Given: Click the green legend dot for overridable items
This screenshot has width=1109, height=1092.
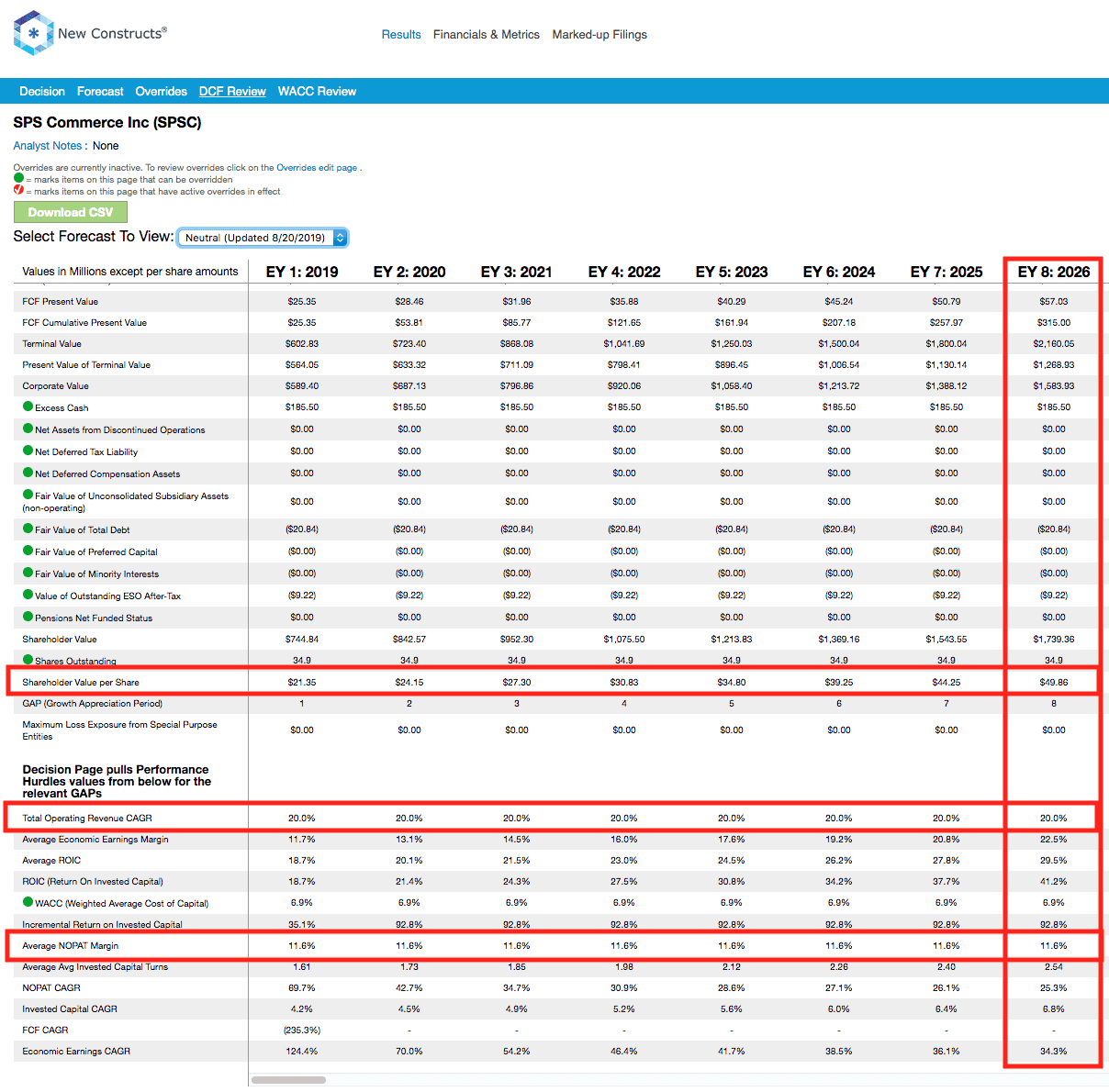Looking at the screenshot, I should [18, 179].
